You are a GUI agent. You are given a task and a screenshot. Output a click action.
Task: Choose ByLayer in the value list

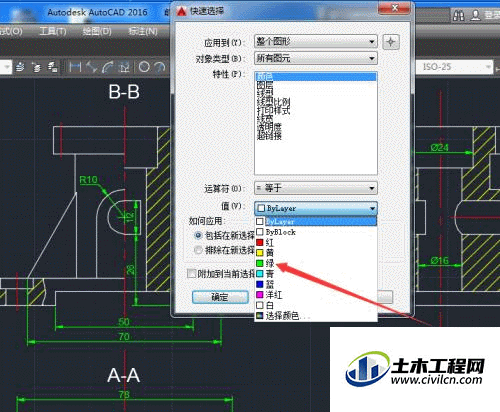tap(316, 221)
